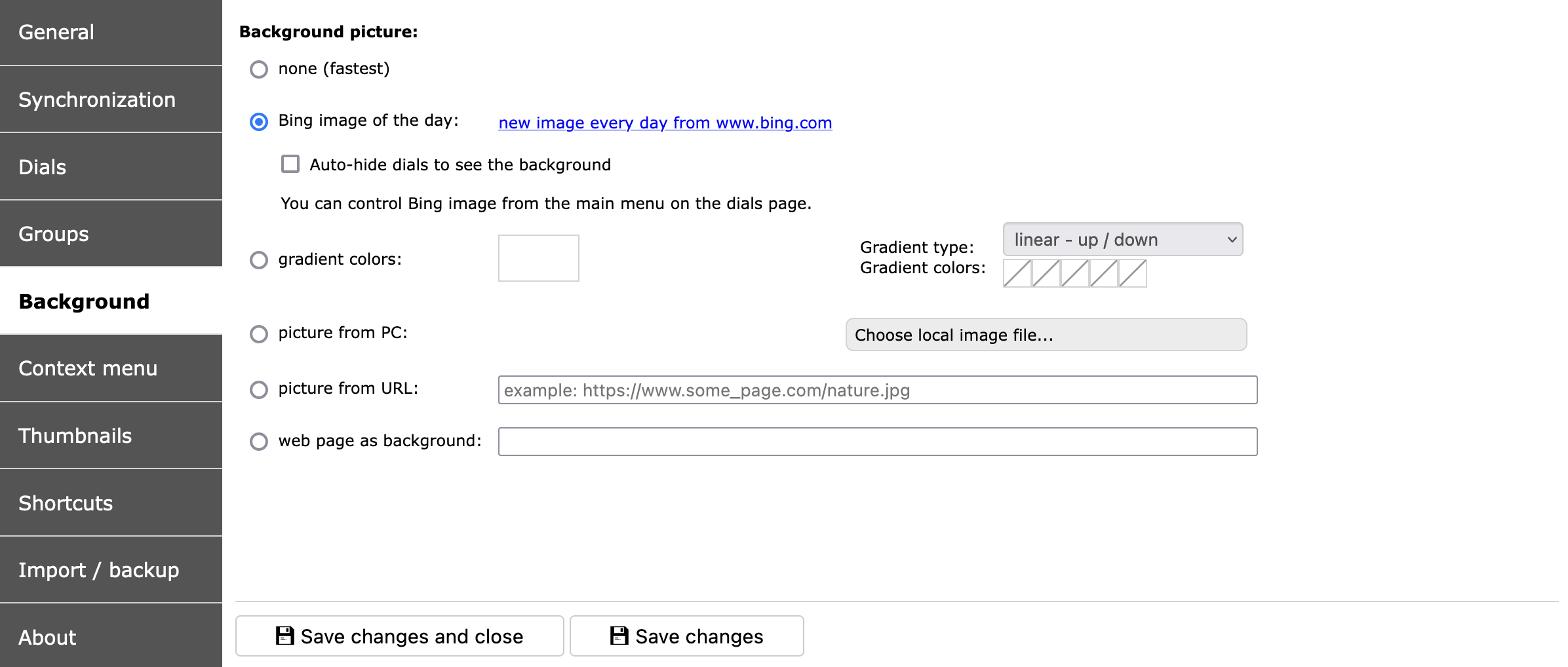Open the Gradient type dropdown
The height and width of the screenshot is (667, 1568).
coord(1122,239)
